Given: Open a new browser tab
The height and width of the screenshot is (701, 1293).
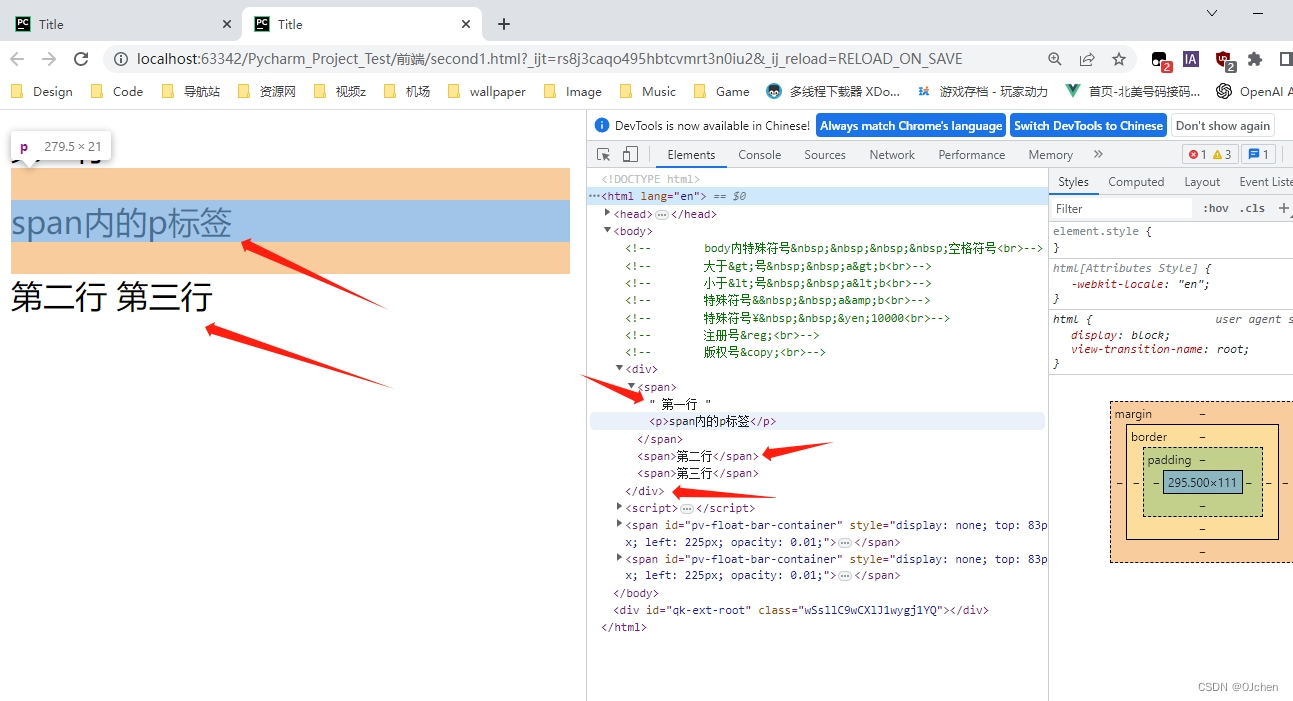Looking at the screenshot, I should 504,24.
